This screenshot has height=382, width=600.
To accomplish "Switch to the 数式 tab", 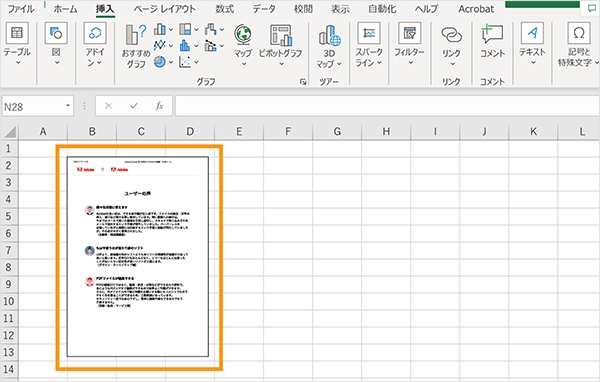I will (x=225, y=8).
